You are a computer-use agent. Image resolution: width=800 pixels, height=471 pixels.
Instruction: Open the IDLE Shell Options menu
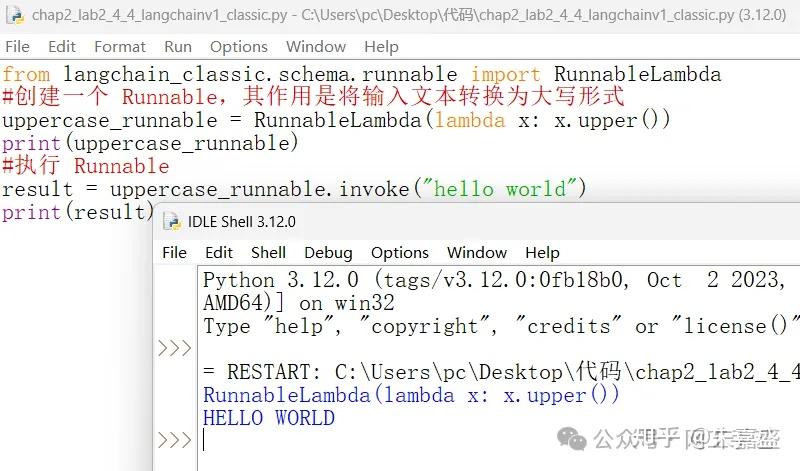point(399,253)
